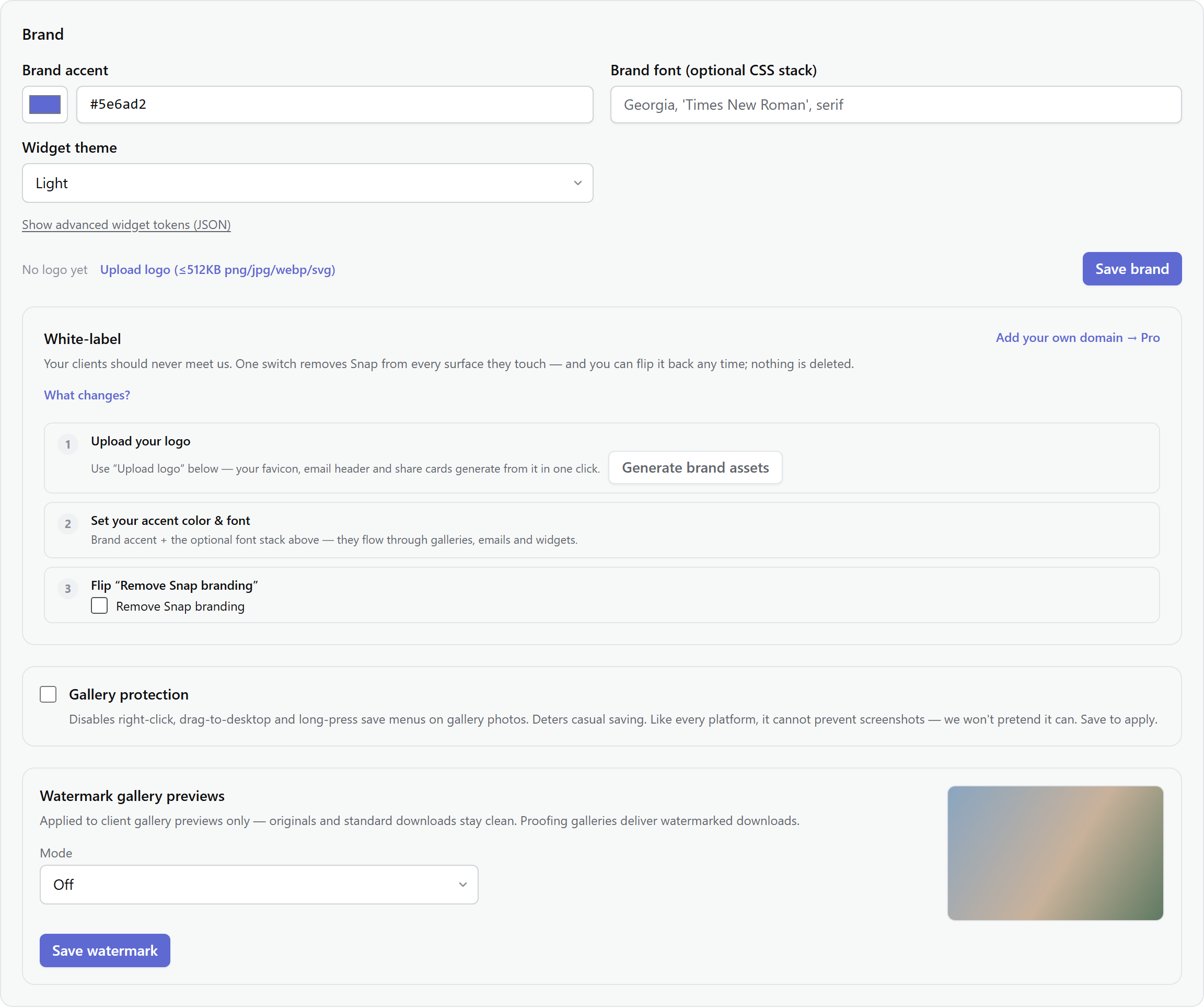1204x1008 pixels.
Task: Open the What changes? link
Action: 87,395
